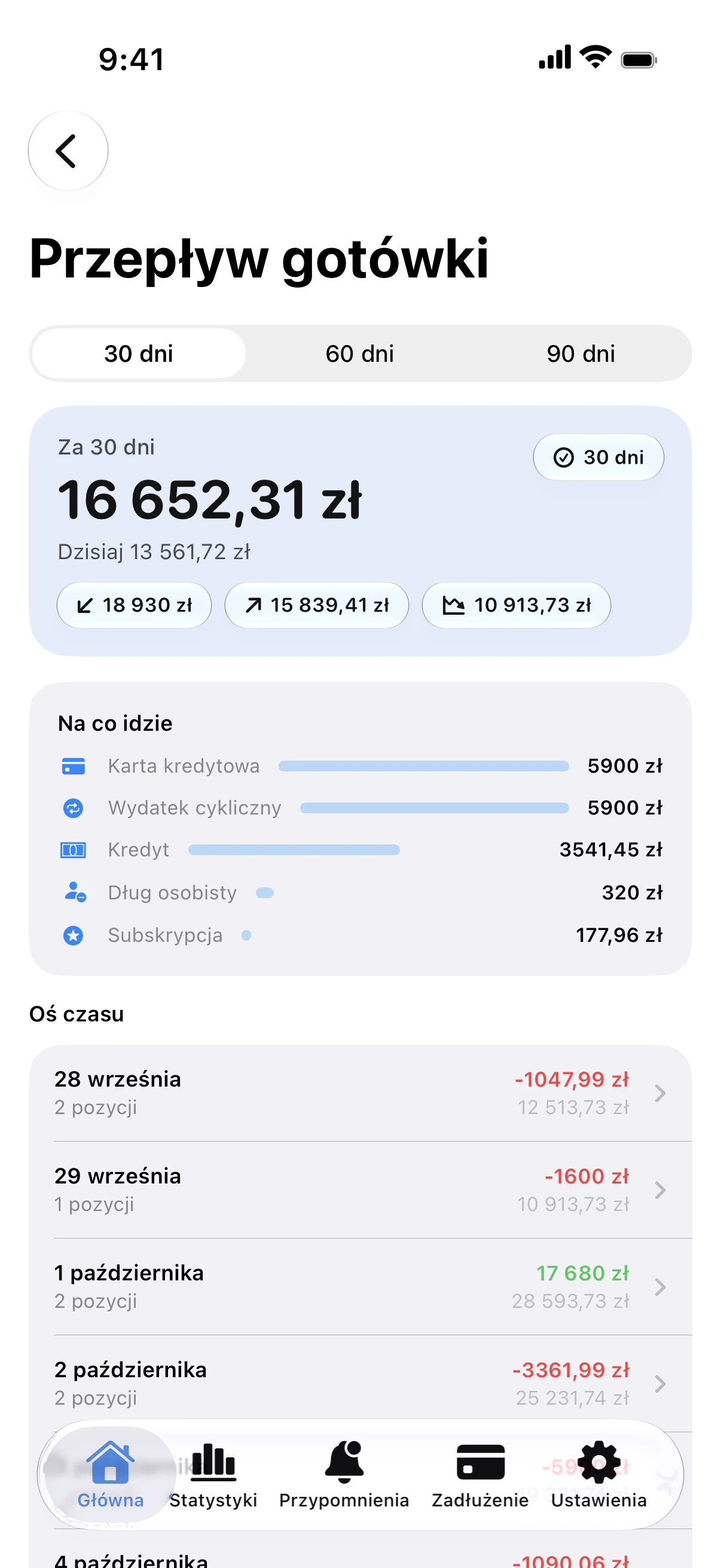Tap the 16 652,31 zł balance amount
The width and height of the screenshot is (721, 1568).
(x=210, y=501)
